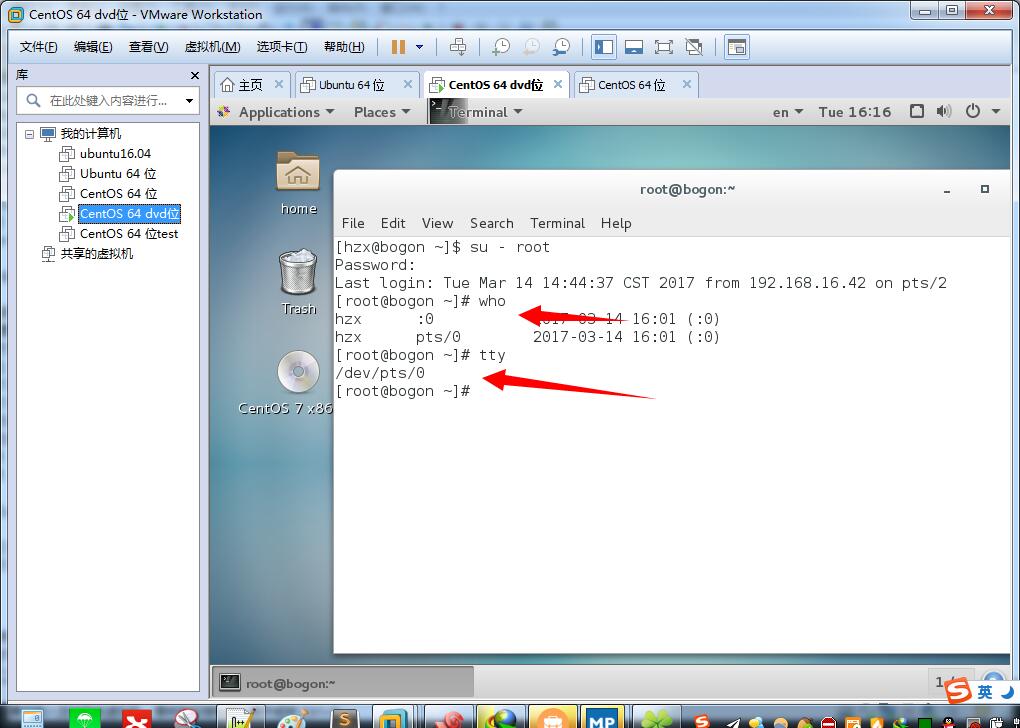This screenshot has width=1020, height=728.
Task: Minimize the root@bogon terminal window
Action: pyautogui.click(x=947, y=190)
